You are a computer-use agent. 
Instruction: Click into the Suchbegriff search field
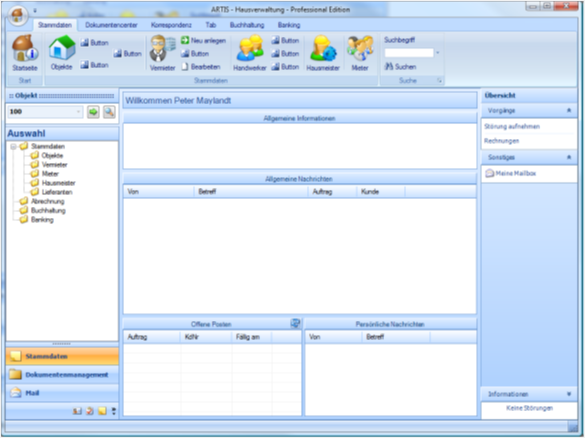point(409,53)
